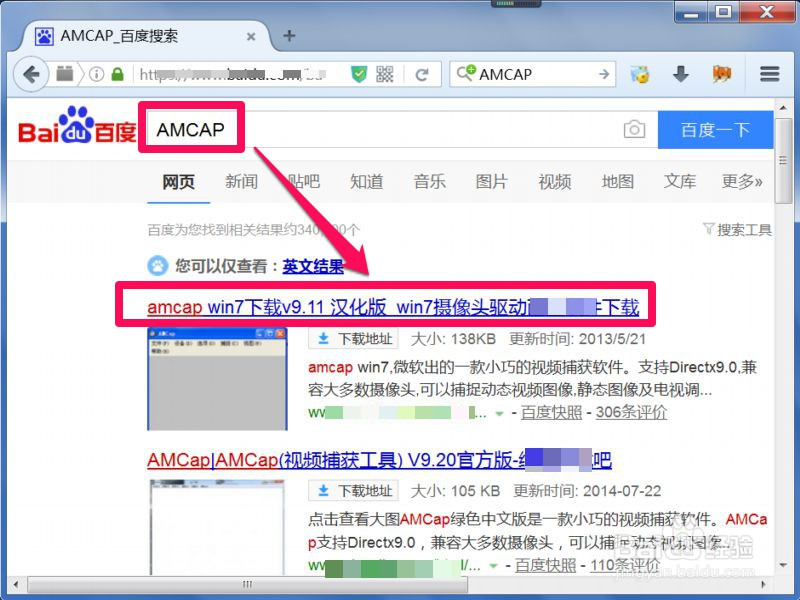
Task: Click 下载地址 button in first result
Action: [353, 339]
